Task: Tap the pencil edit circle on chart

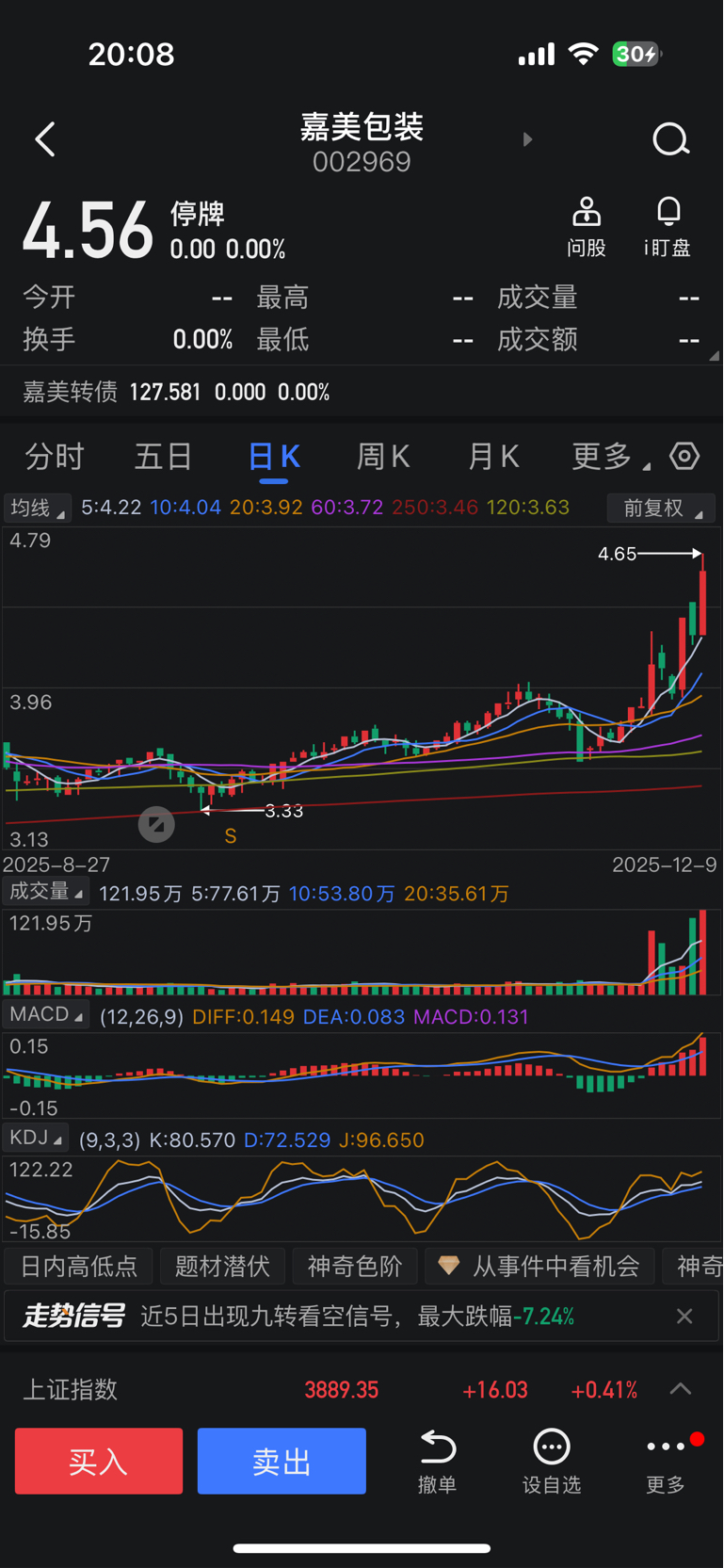Action: coord(156,825)
